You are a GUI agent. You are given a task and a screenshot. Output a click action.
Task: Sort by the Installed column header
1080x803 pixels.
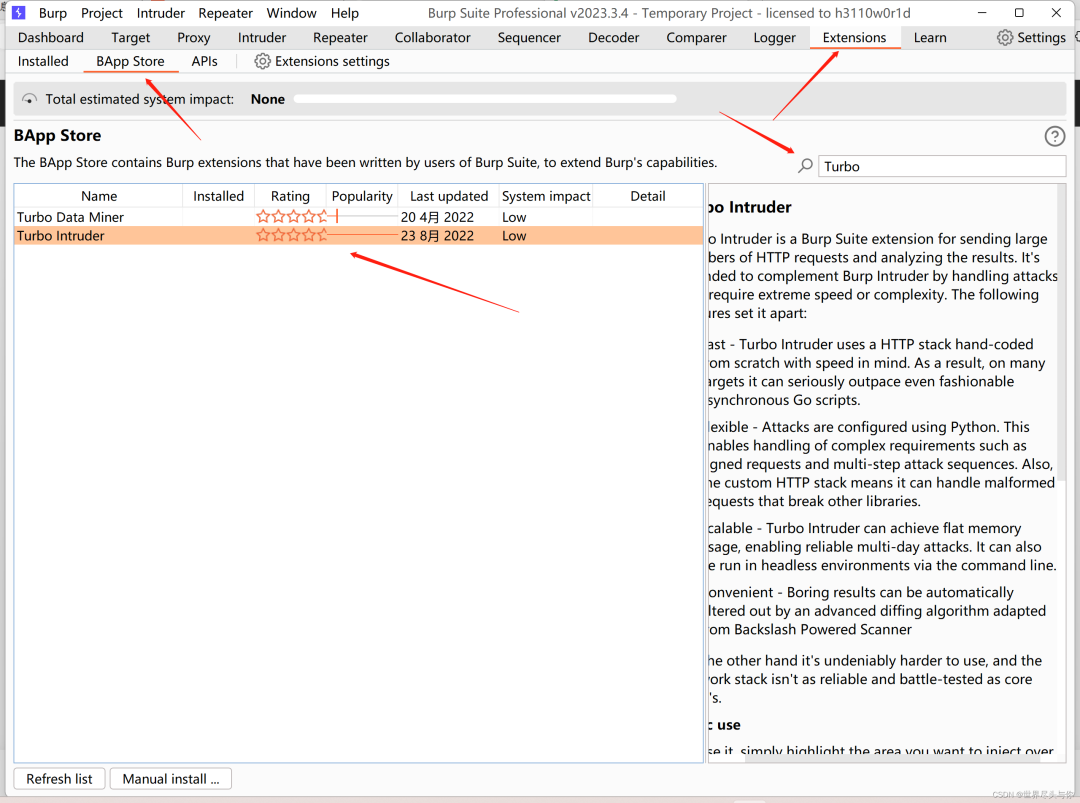218,196
